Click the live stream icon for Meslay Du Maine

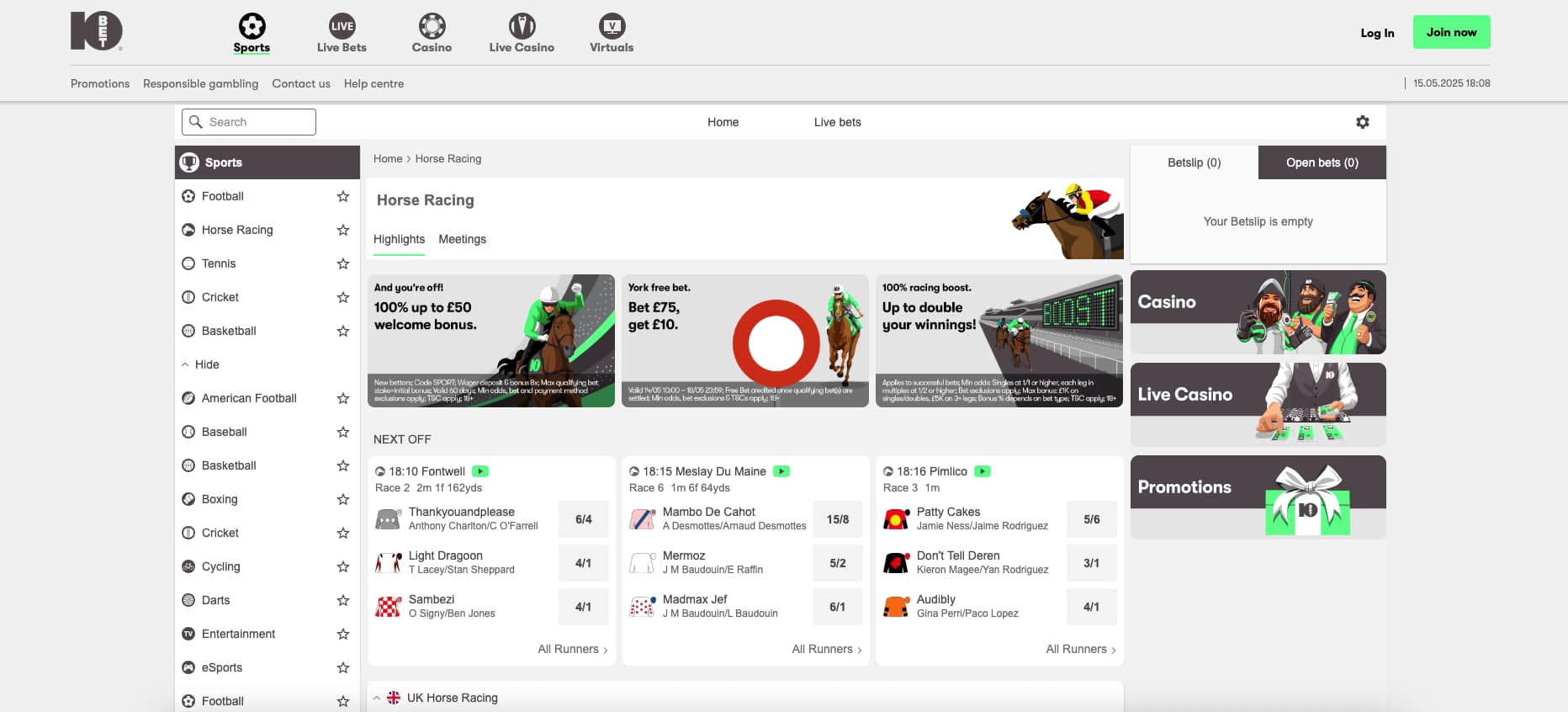click(x=781, y=471)
